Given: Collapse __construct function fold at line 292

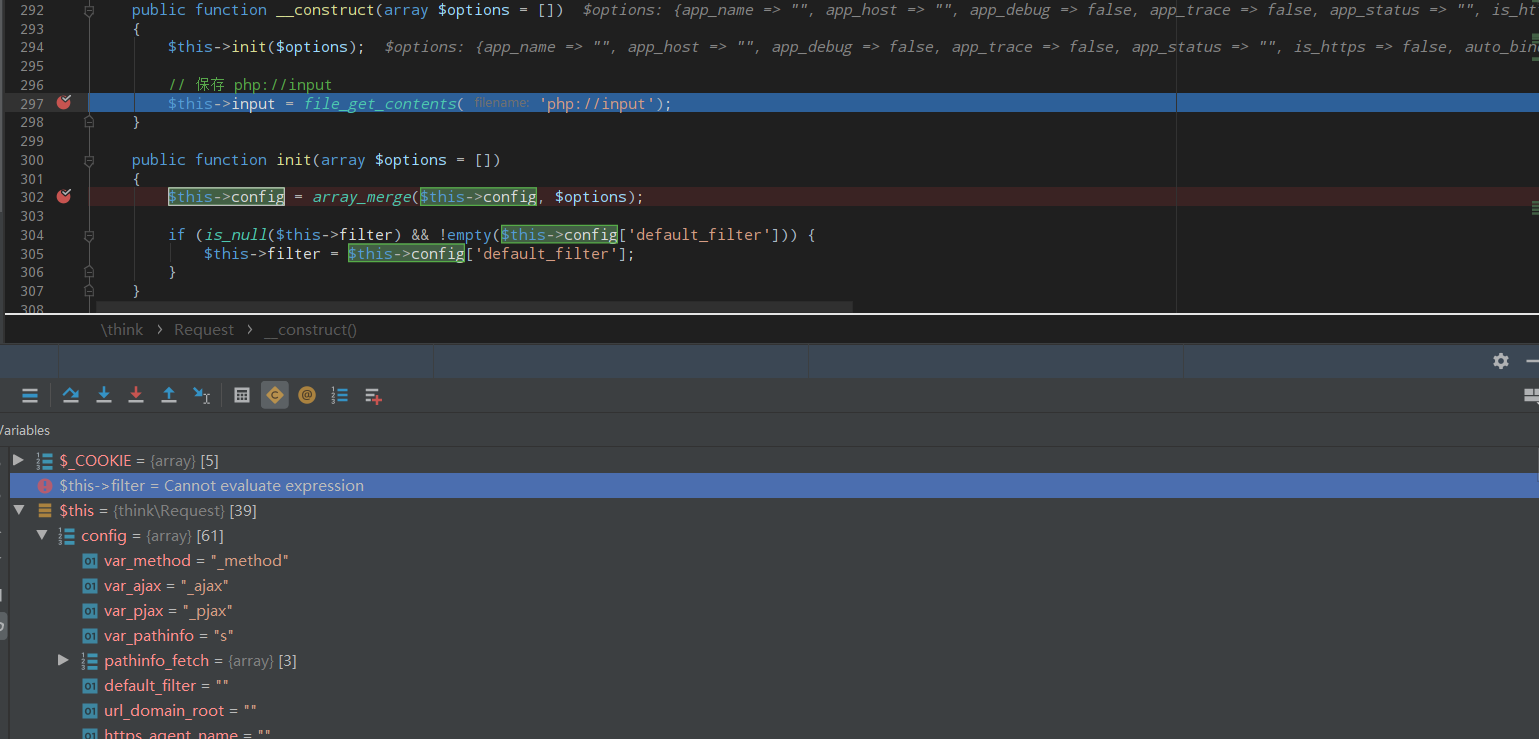Looking at the screenshot, I should 89,10.
